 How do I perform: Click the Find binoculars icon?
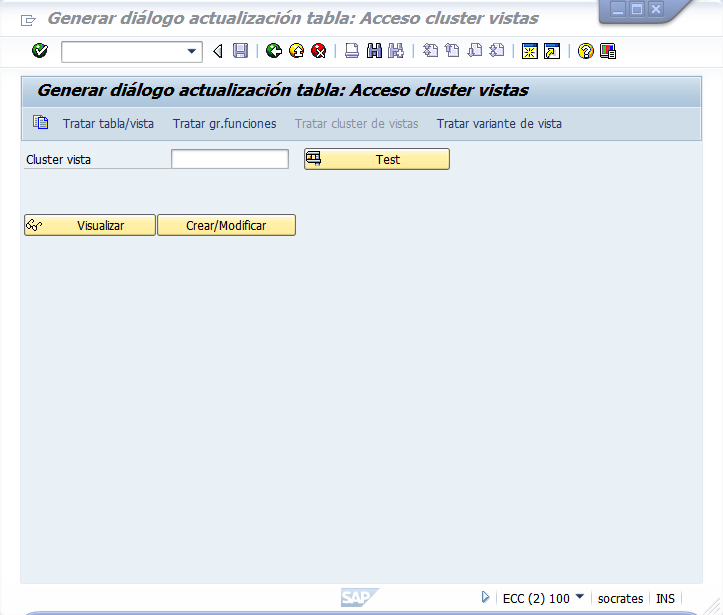[374, 51]
